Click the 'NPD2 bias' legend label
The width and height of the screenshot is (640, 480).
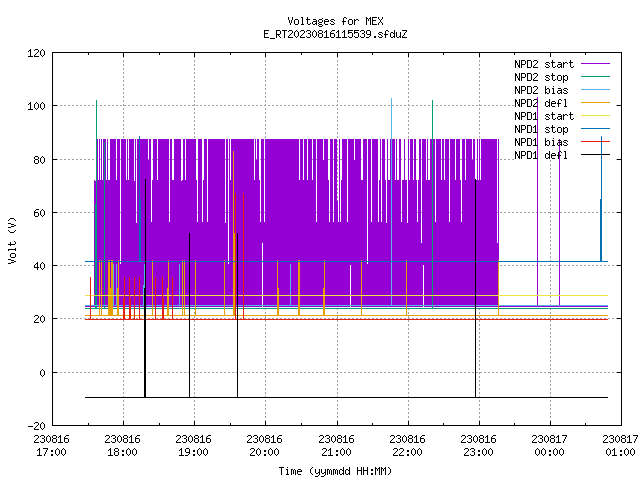click(541, 90)
